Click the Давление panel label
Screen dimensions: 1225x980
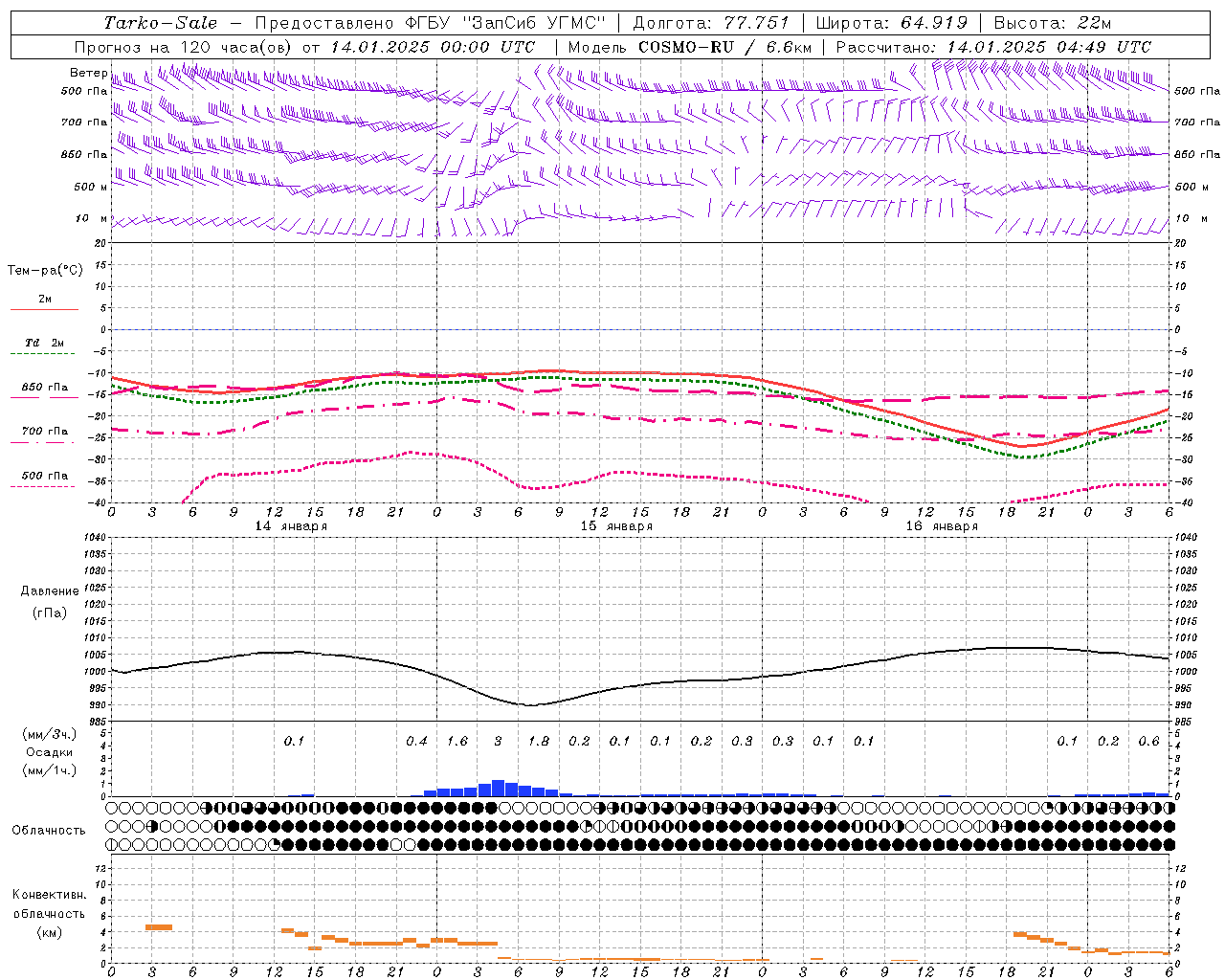point(50,591)
